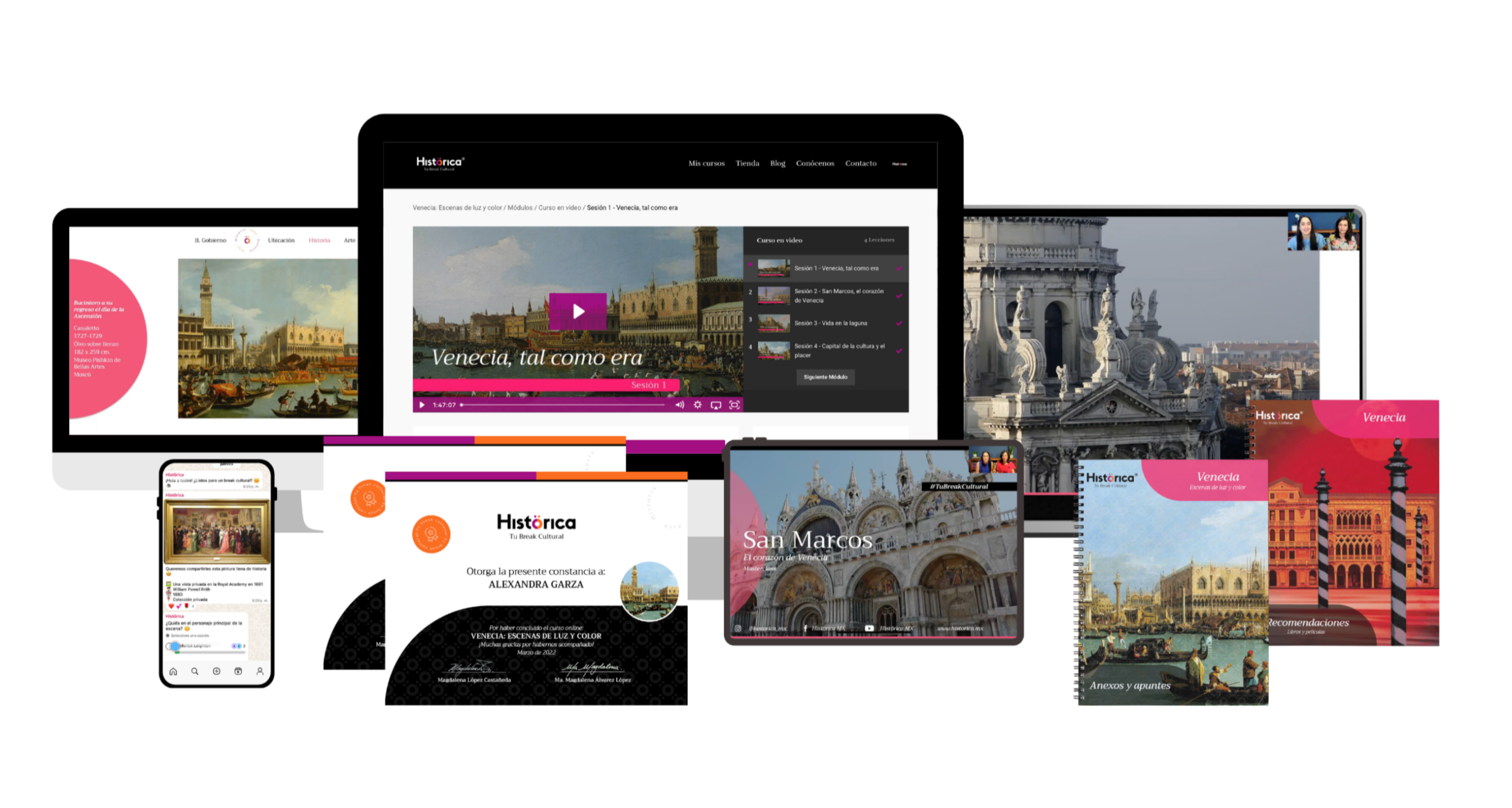The height and width of the screenshot is (808, 1512).
Task: Click the Facebook icon on the tablet
Action: 806,628
